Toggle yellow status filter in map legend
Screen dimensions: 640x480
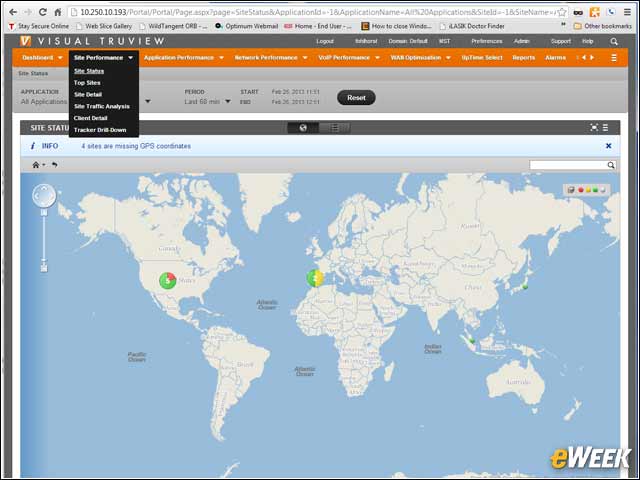click(x=588, y=190)
